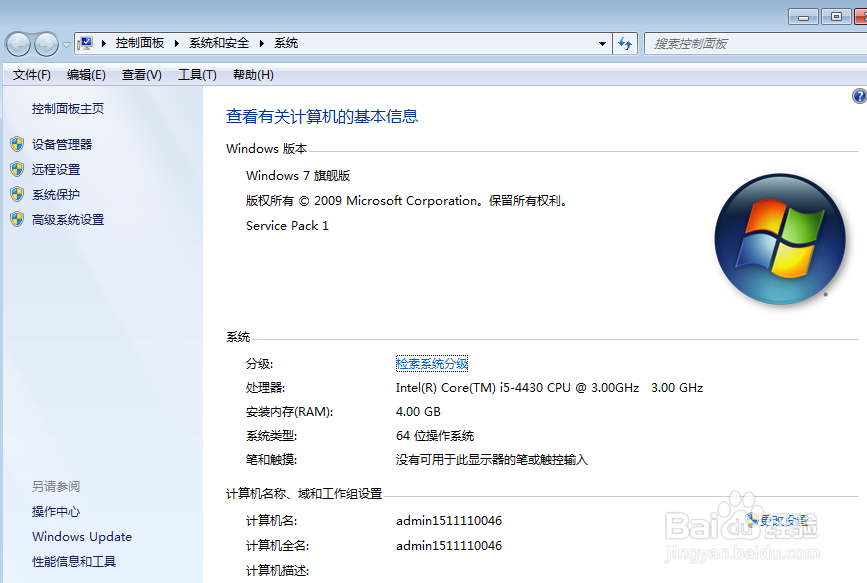
Task: Open the 文件(F) menu
Action: (32, 75)
